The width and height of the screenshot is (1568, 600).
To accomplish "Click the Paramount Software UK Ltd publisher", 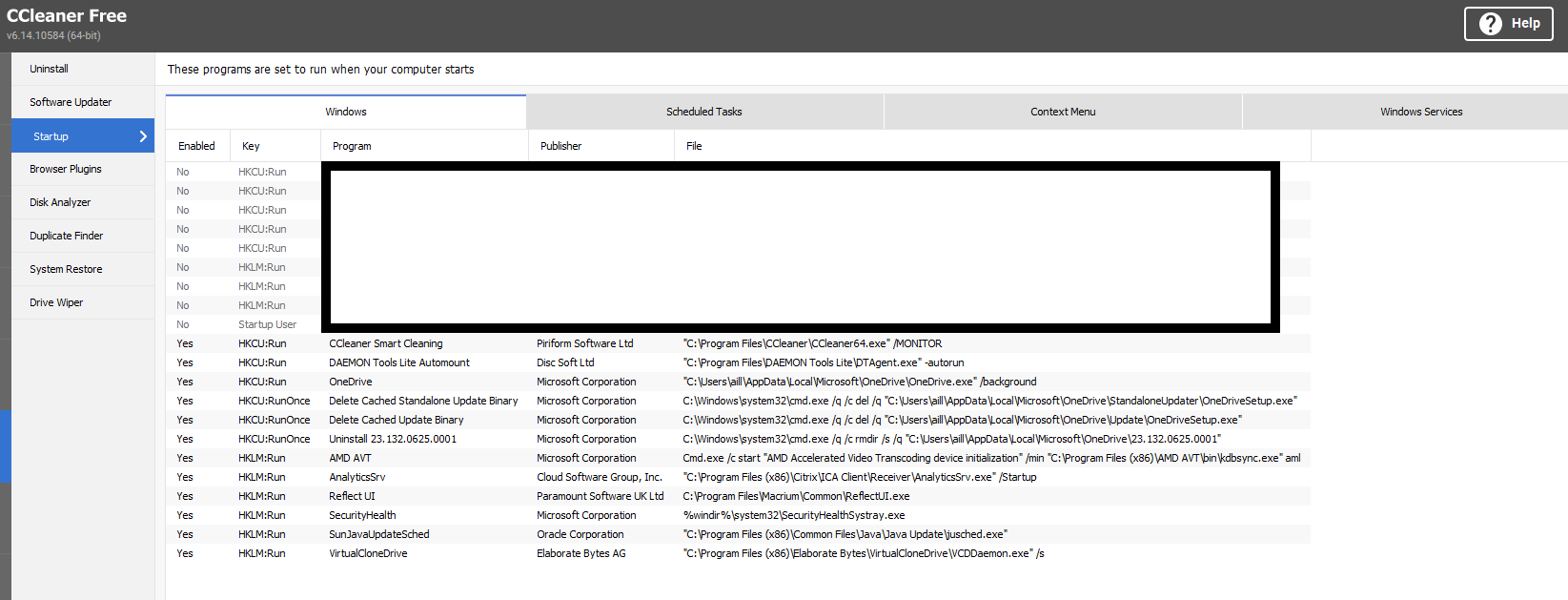I will coord(600,496).
